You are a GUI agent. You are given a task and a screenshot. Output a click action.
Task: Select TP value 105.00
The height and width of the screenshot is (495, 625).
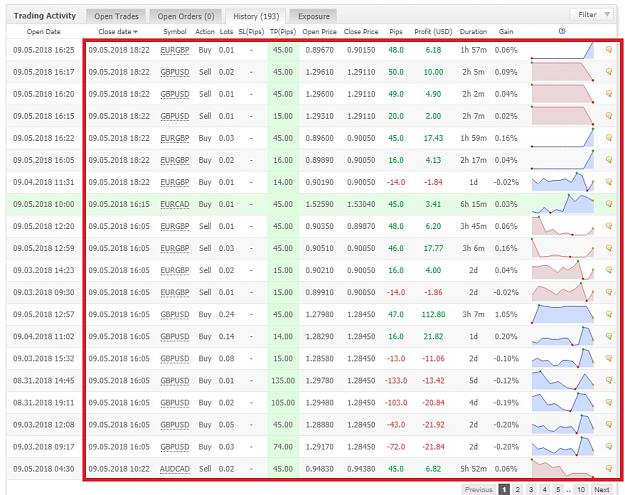point(283,403)
